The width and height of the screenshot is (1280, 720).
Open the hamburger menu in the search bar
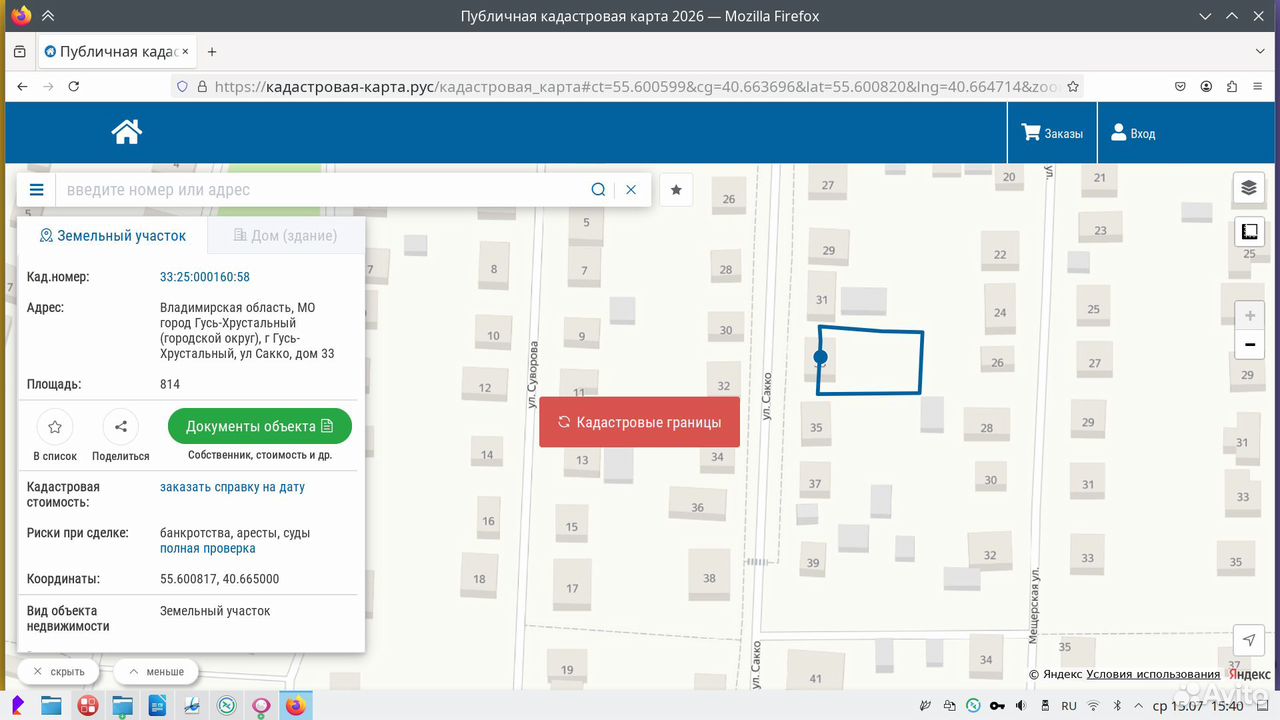coord(37,190)
